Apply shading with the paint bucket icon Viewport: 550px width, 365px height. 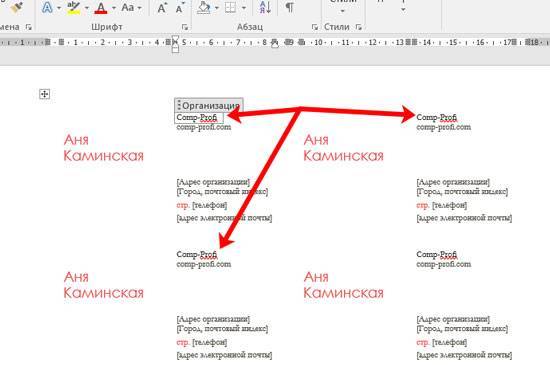coord(204,7)
